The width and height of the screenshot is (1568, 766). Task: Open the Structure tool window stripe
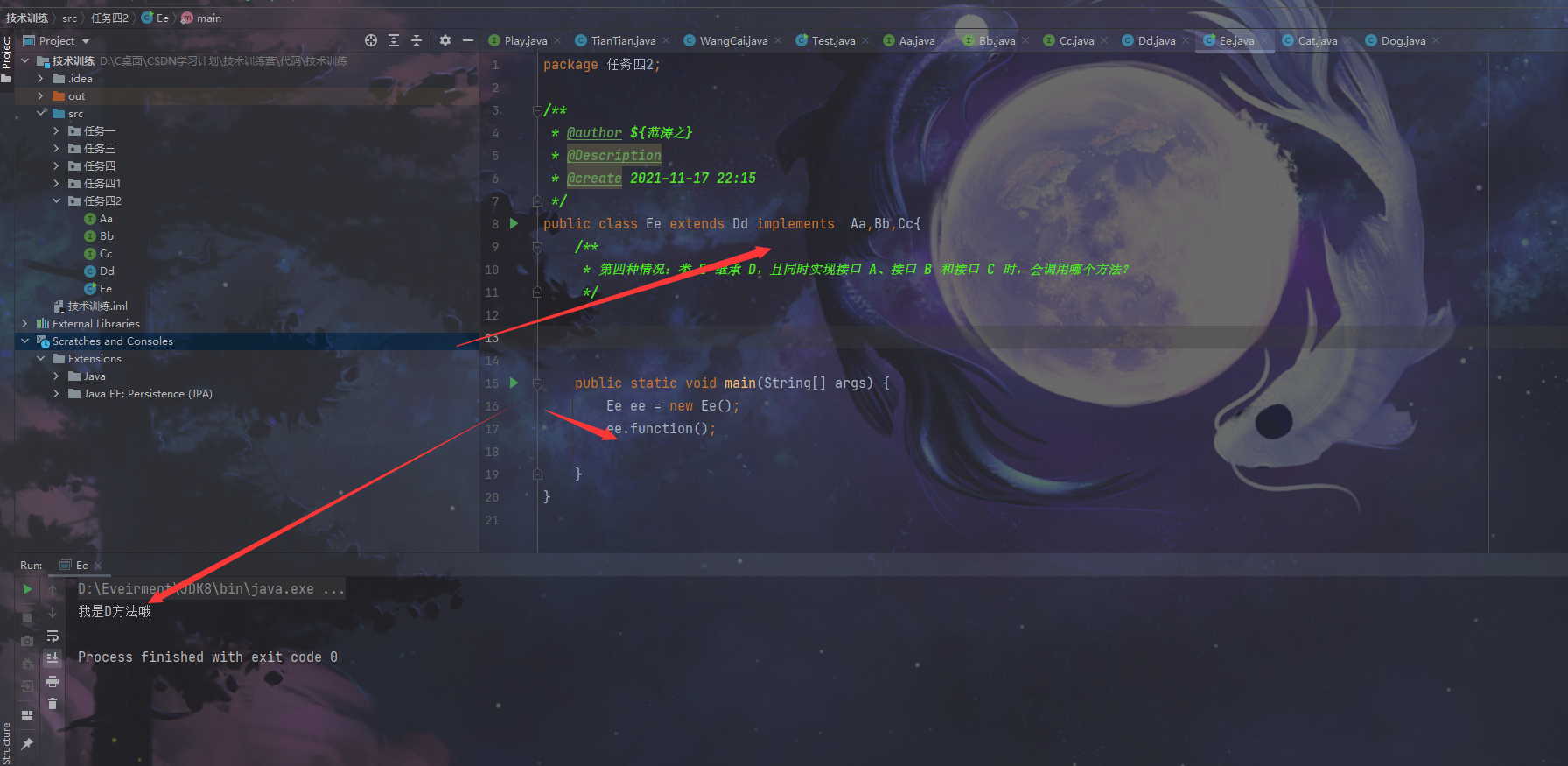[x=6, y=742]
